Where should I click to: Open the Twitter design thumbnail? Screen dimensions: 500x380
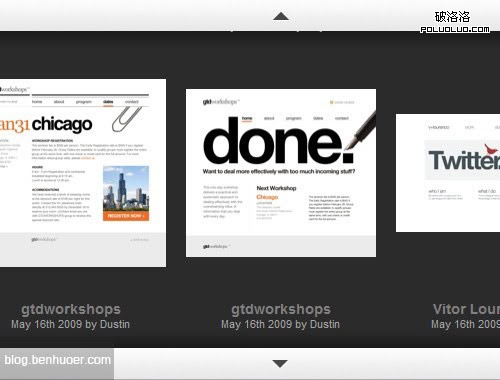click(x=448, y=173)
